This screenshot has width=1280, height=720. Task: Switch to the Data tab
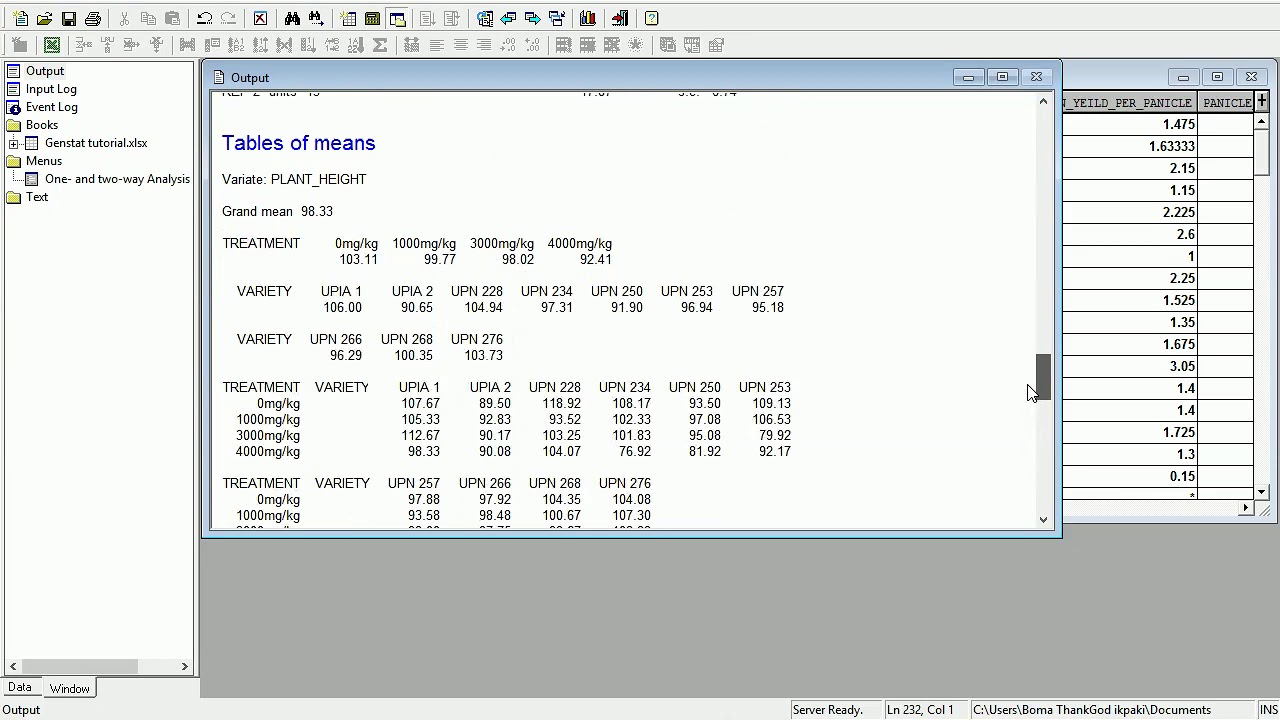20,688
